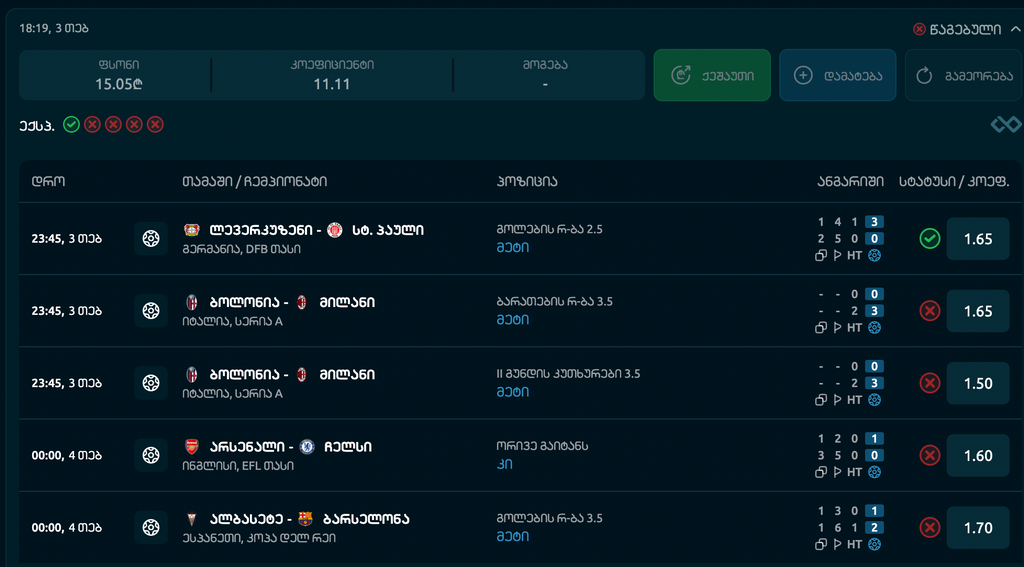Screen dimensions: 1024x567
Task: Click the ინგლისი, EFL თასი league text
Action: click(238, 466)
